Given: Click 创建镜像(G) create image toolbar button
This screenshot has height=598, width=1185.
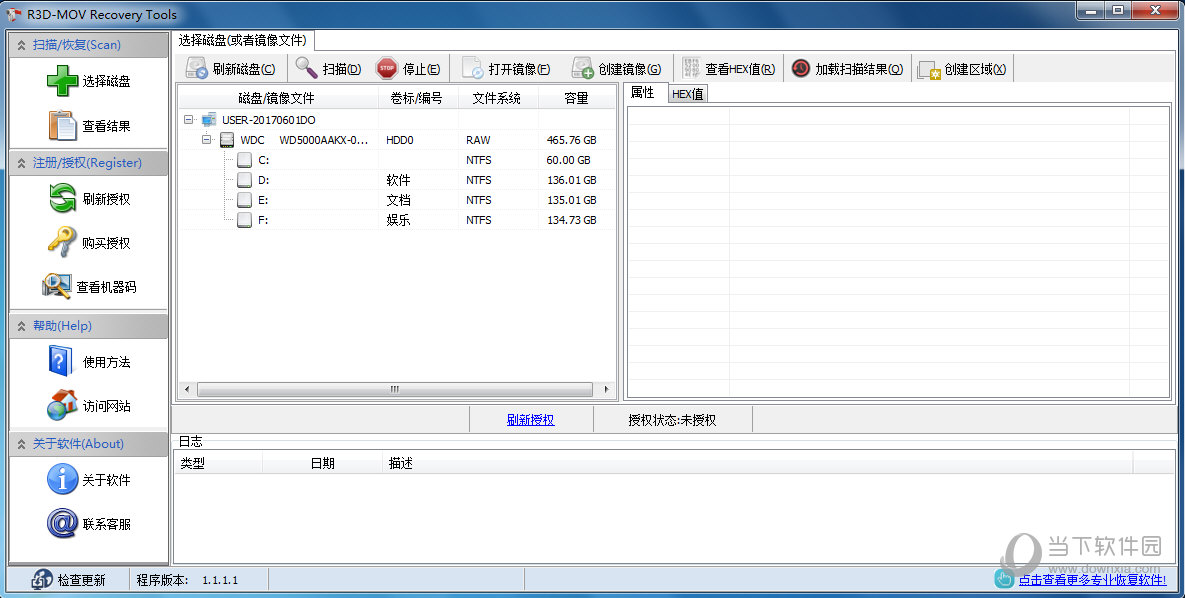Looking at the screenshot, I should (x=616, y=69).
